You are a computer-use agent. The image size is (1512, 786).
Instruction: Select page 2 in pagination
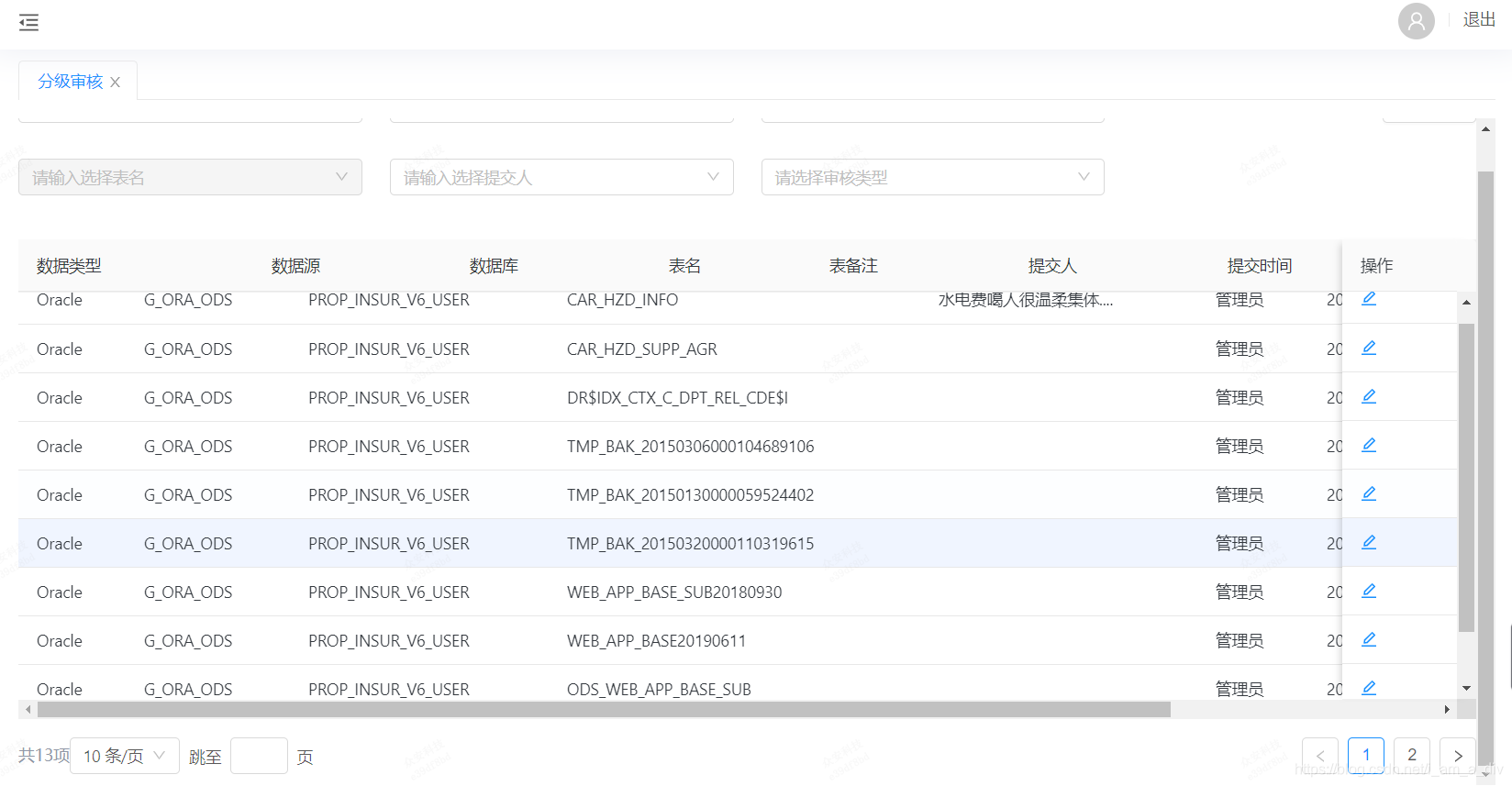[x=1412, y=756]
